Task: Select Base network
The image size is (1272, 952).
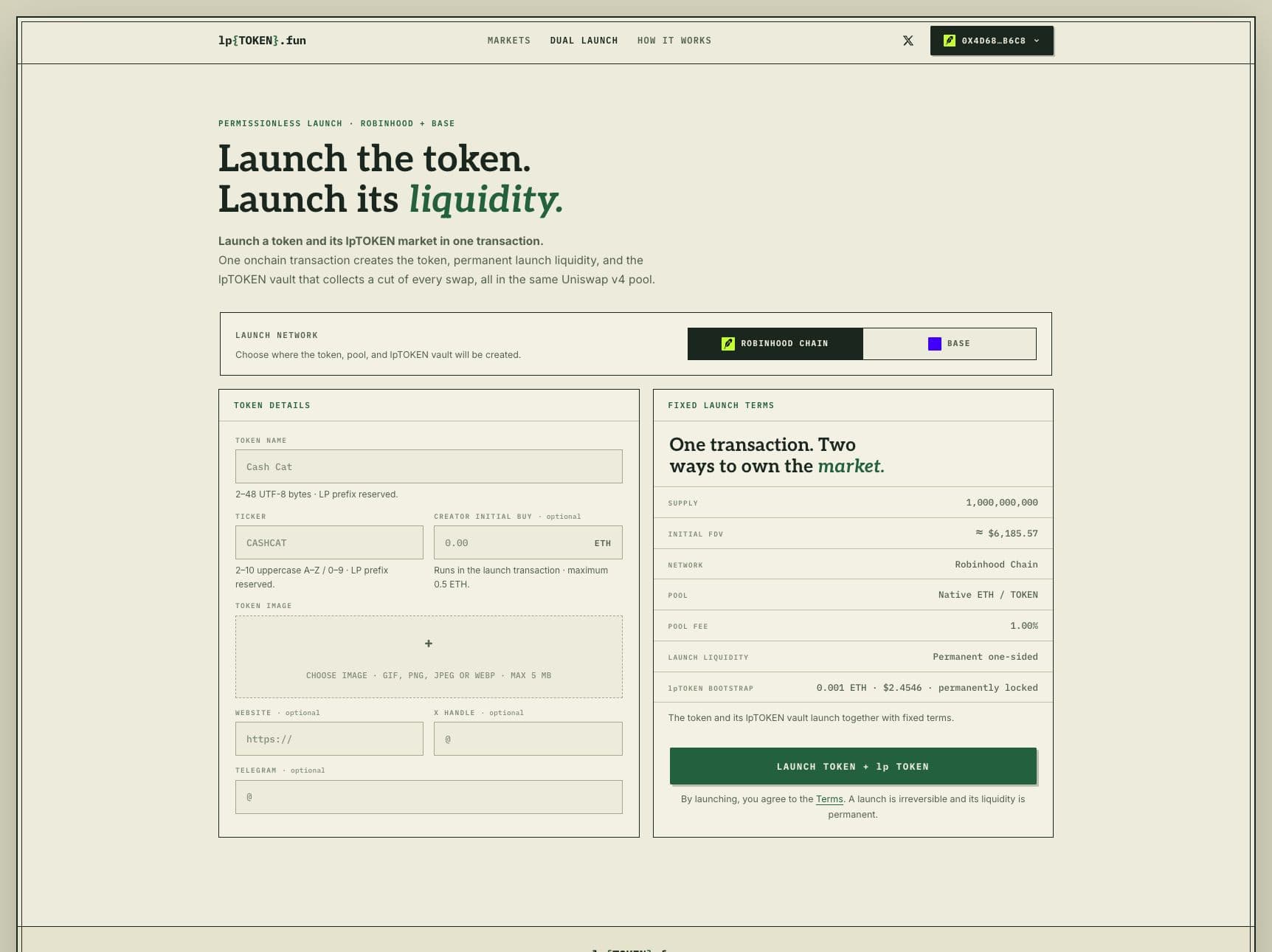Action: pos(950,344)
